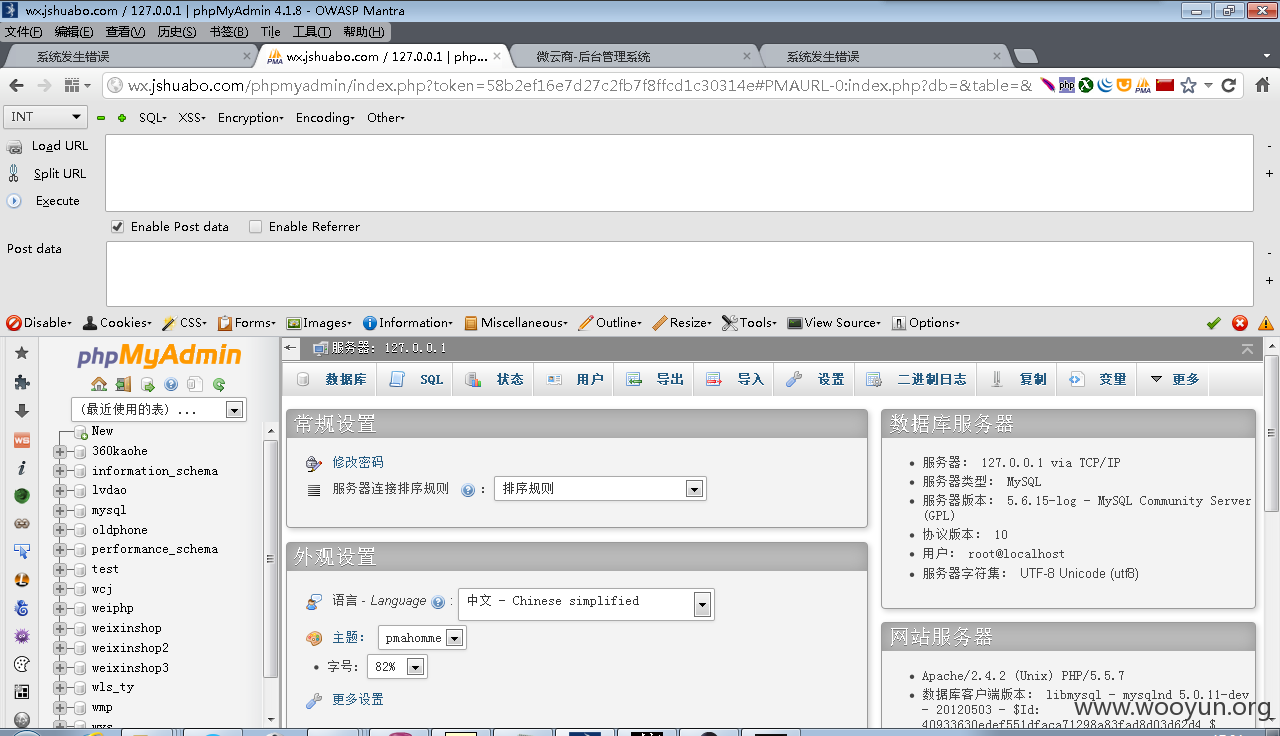Click the database tree scrollbar
This screenshot has width=1280, height=736.
[270, 559]
